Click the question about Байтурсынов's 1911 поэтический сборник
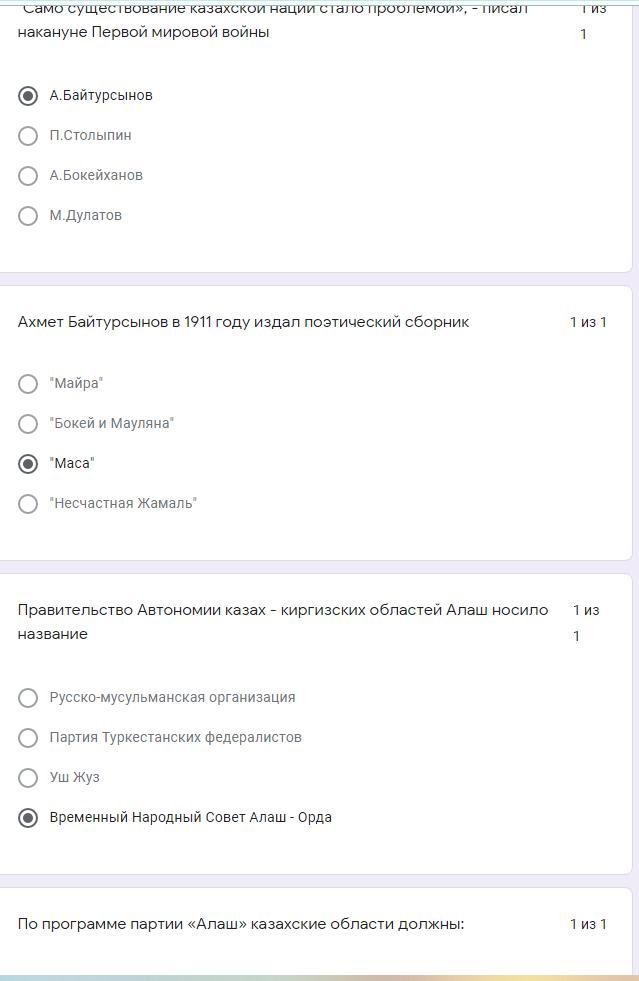This screenshot has width=639, height=981. (243, 322)
